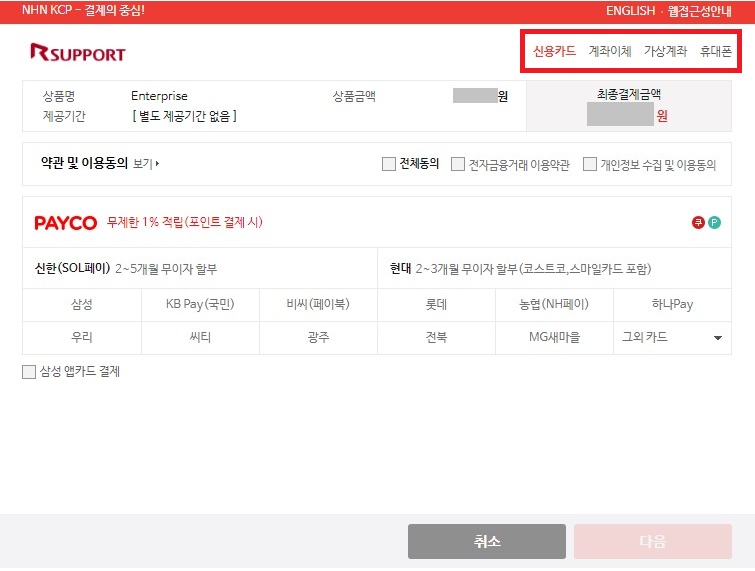Screen dimensions: 755x571
Task: Select the 신용카드 payment tab
Action: coord(554,51)
